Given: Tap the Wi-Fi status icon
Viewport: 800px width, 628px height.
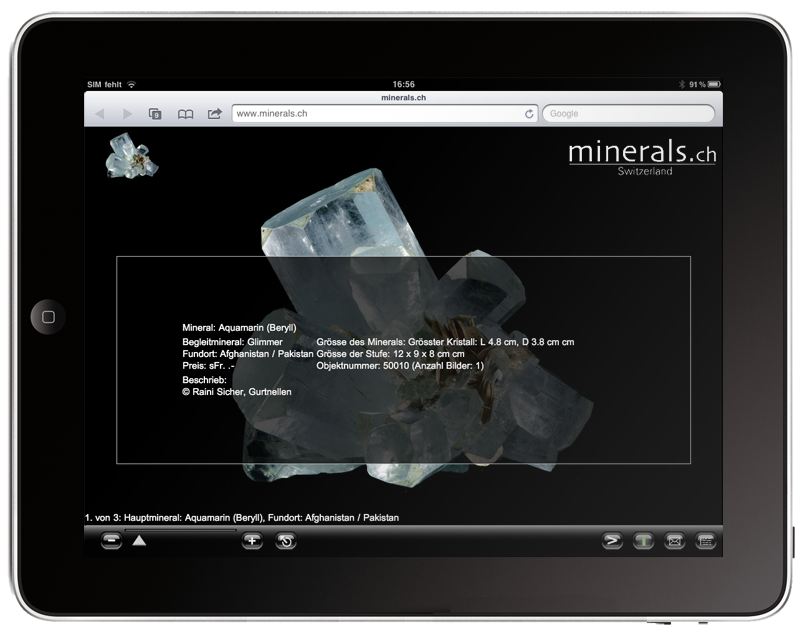Looking at the screenshot, I should tap(132, 84).
